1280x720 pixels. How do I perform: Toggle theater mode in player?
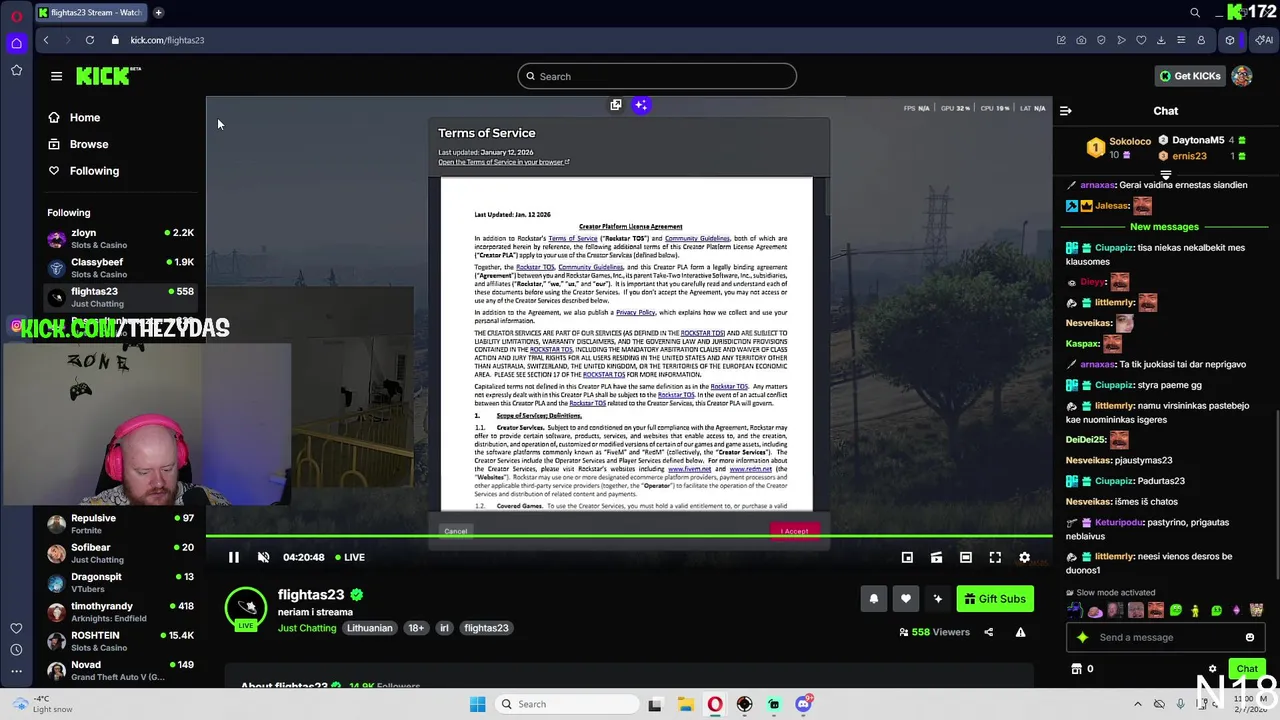coord(966,557)
